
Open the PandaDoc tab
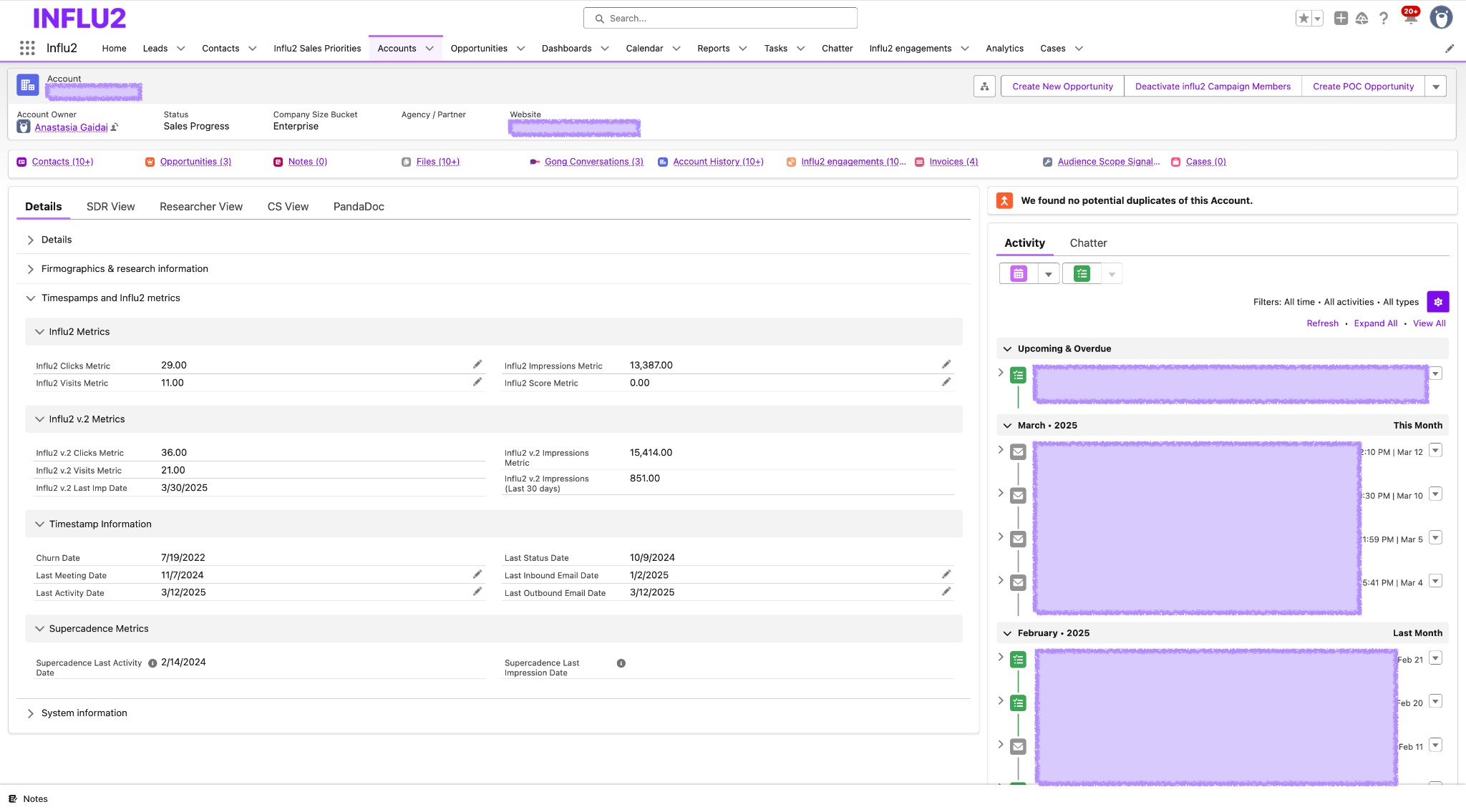point(359,207)
